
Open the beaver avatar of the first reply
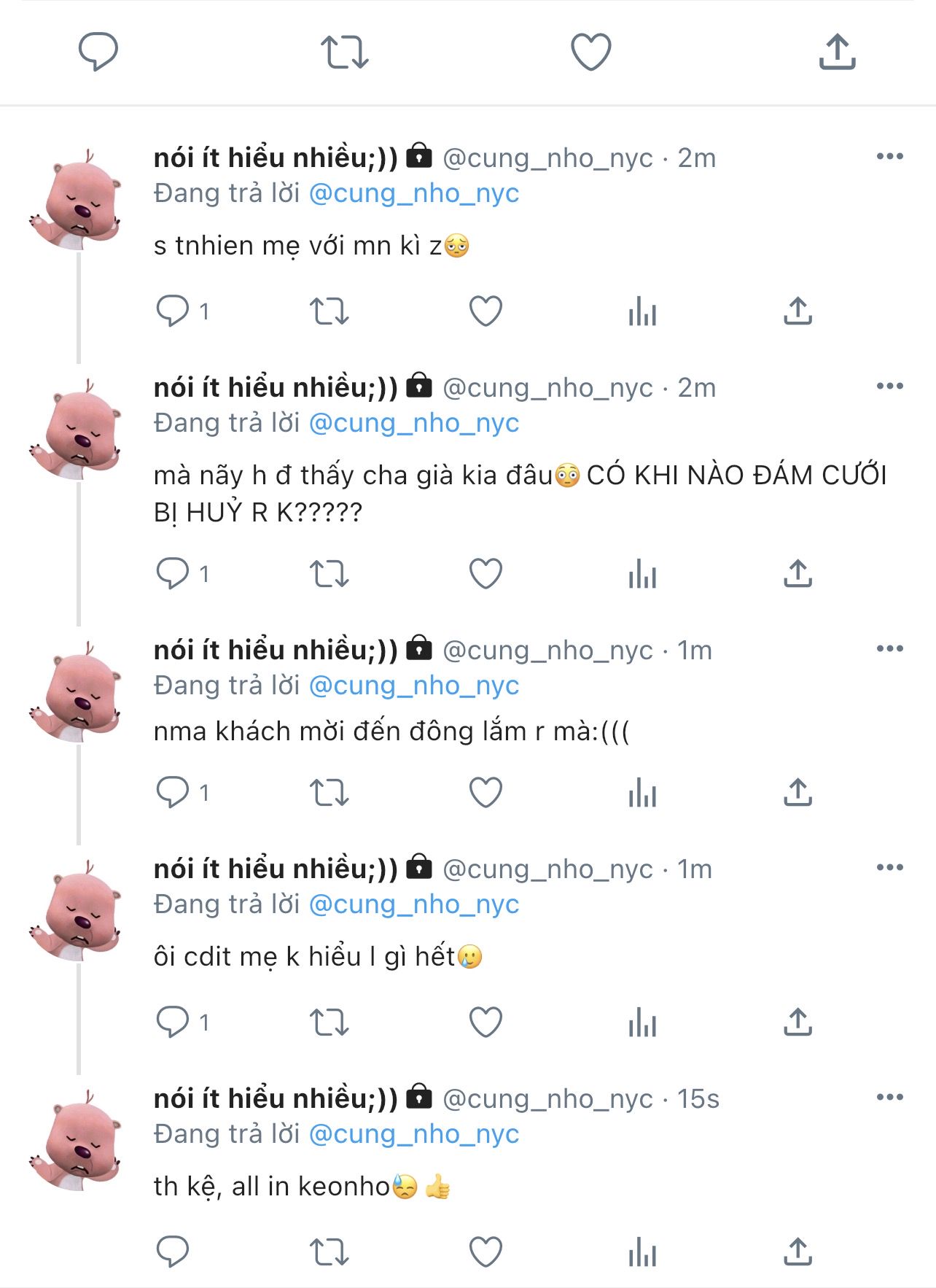[76, 200]
